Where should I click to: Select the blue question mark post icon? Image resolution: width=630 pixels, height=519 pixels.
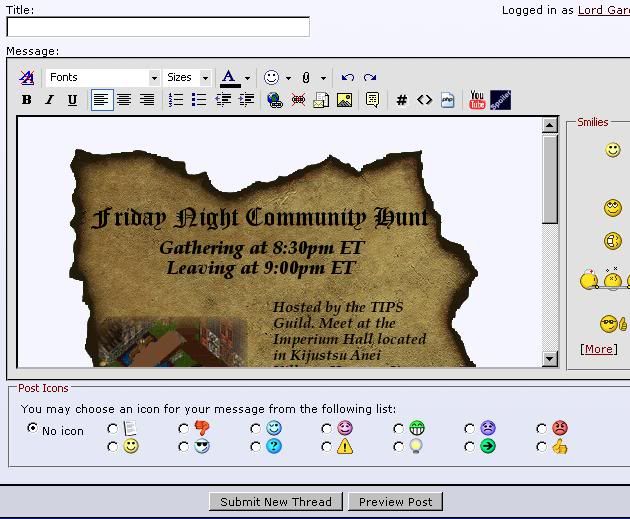[256, 446]
